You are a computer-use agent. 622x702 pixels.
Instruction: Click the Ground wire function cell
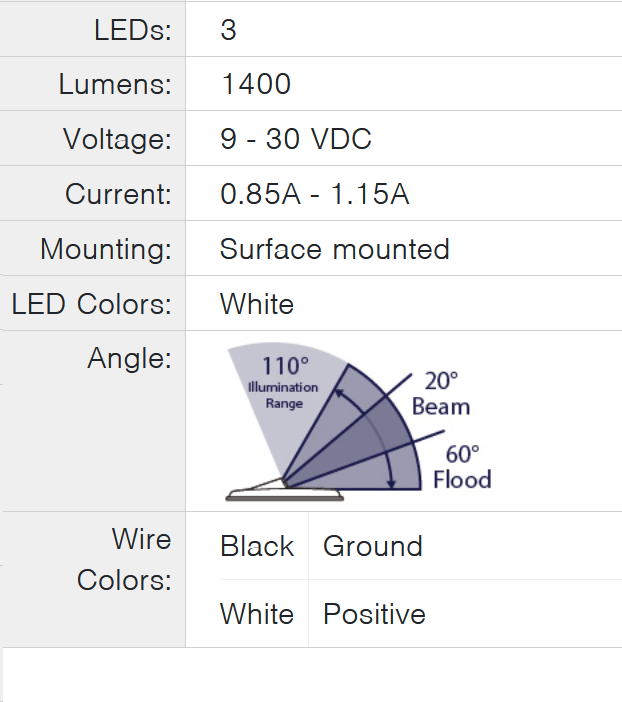click(x=373, y=546)
